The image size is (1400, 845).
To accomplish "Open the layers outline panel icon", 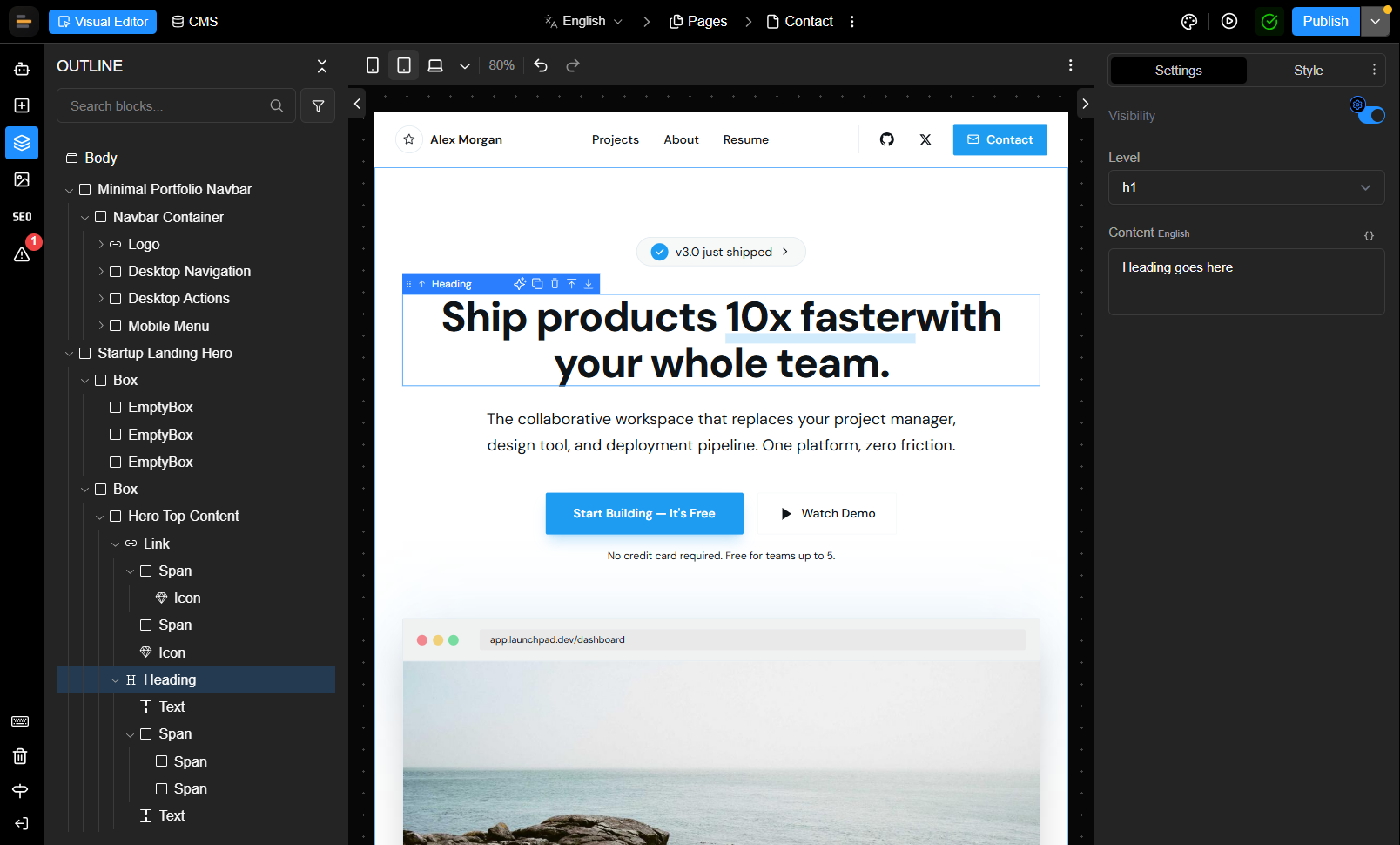I will 22,143.
